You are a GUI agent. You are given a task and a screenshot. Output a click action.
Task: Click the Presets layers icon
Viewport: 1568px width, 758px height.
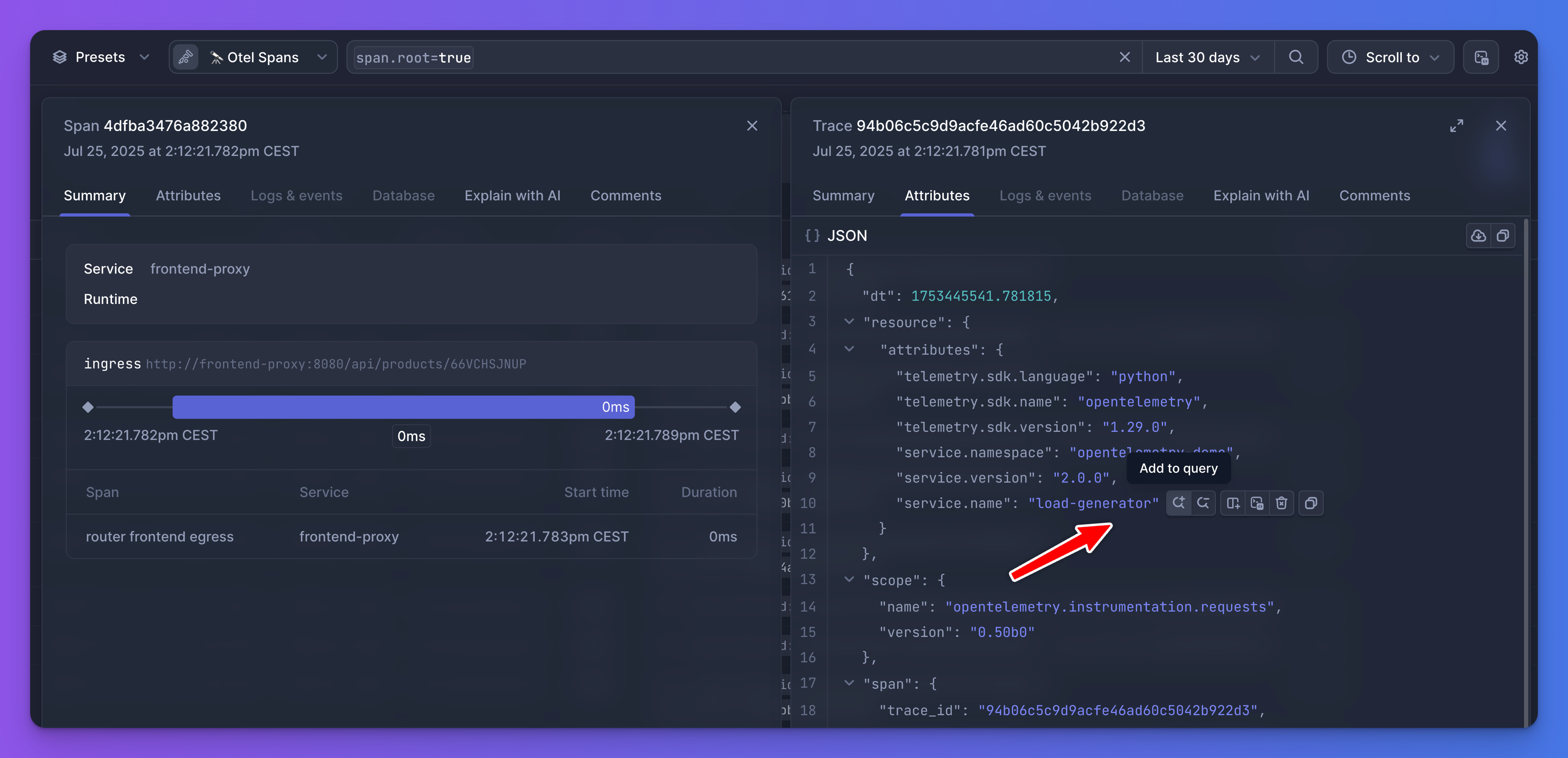coord(60,57)
